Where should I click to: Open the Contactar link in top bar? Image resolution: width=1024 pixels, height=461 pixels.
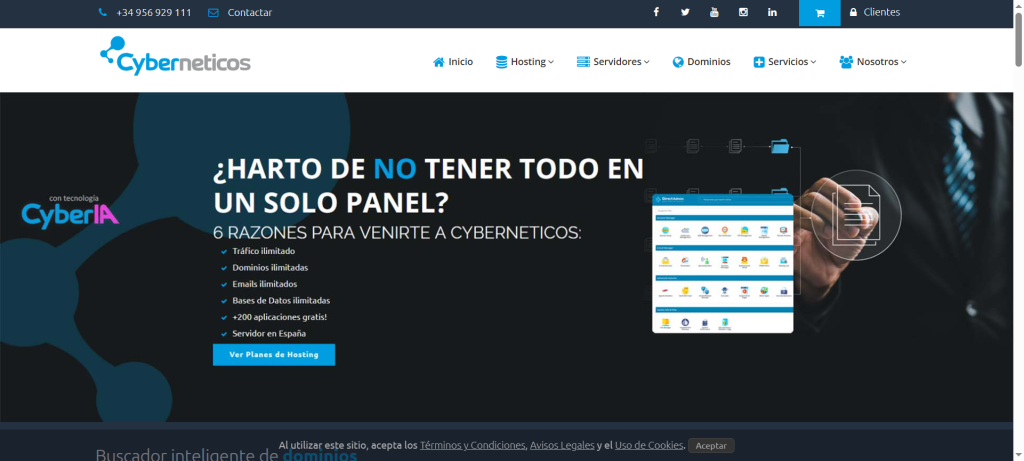click(249, 13)
